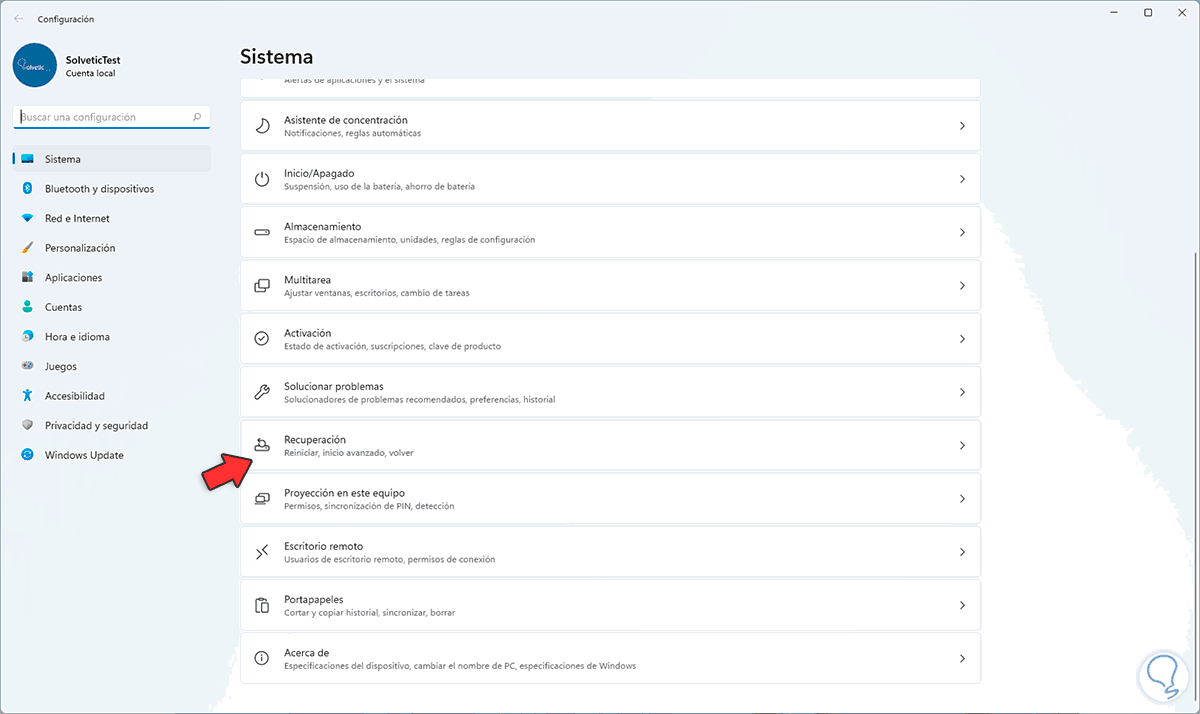Click the Recuperación recovery icon
The image size is (1200, 714).
[262, 445]
